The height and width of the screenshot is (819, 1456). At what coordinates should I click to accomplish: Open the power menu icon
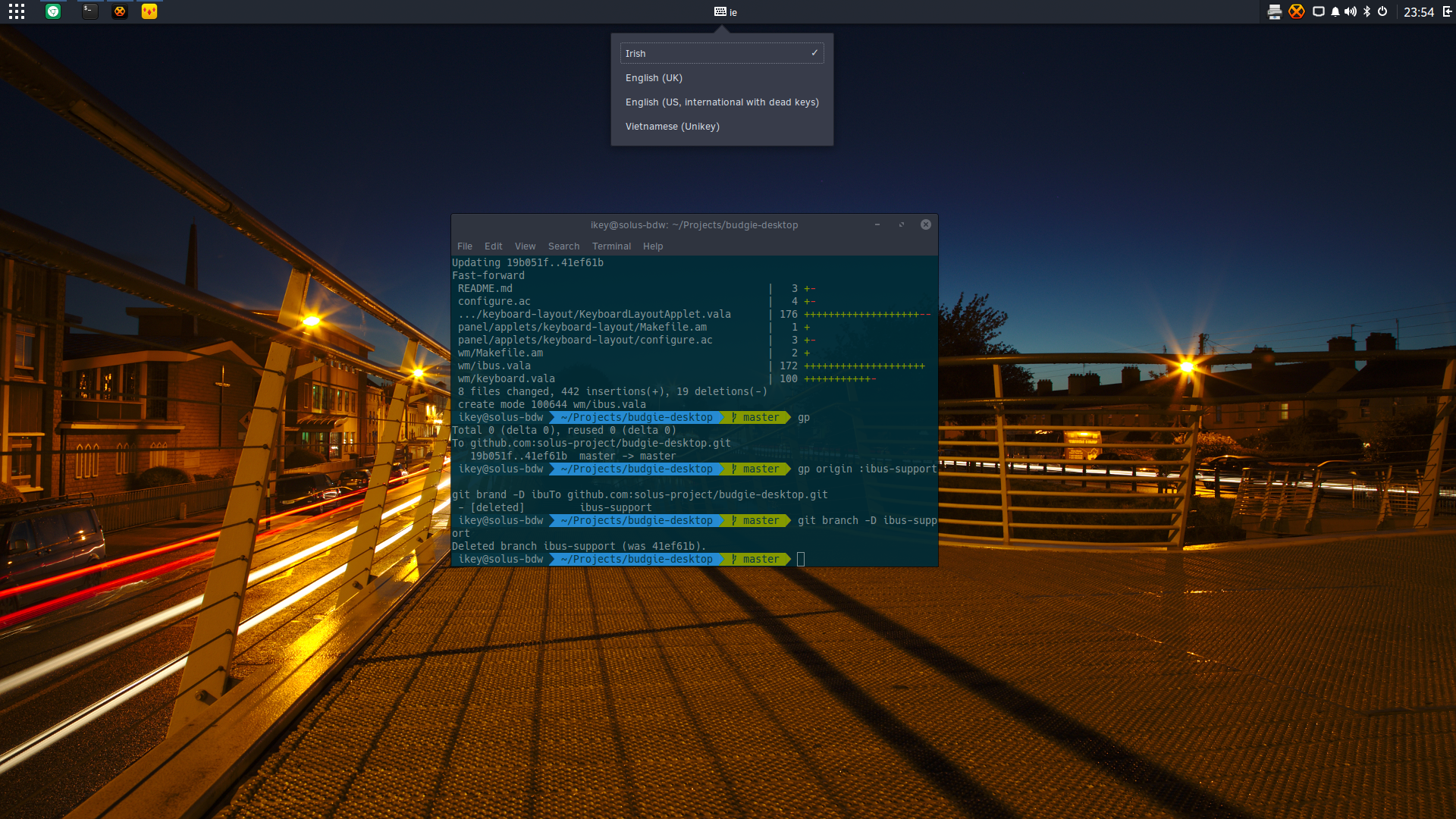[1382, 11]
